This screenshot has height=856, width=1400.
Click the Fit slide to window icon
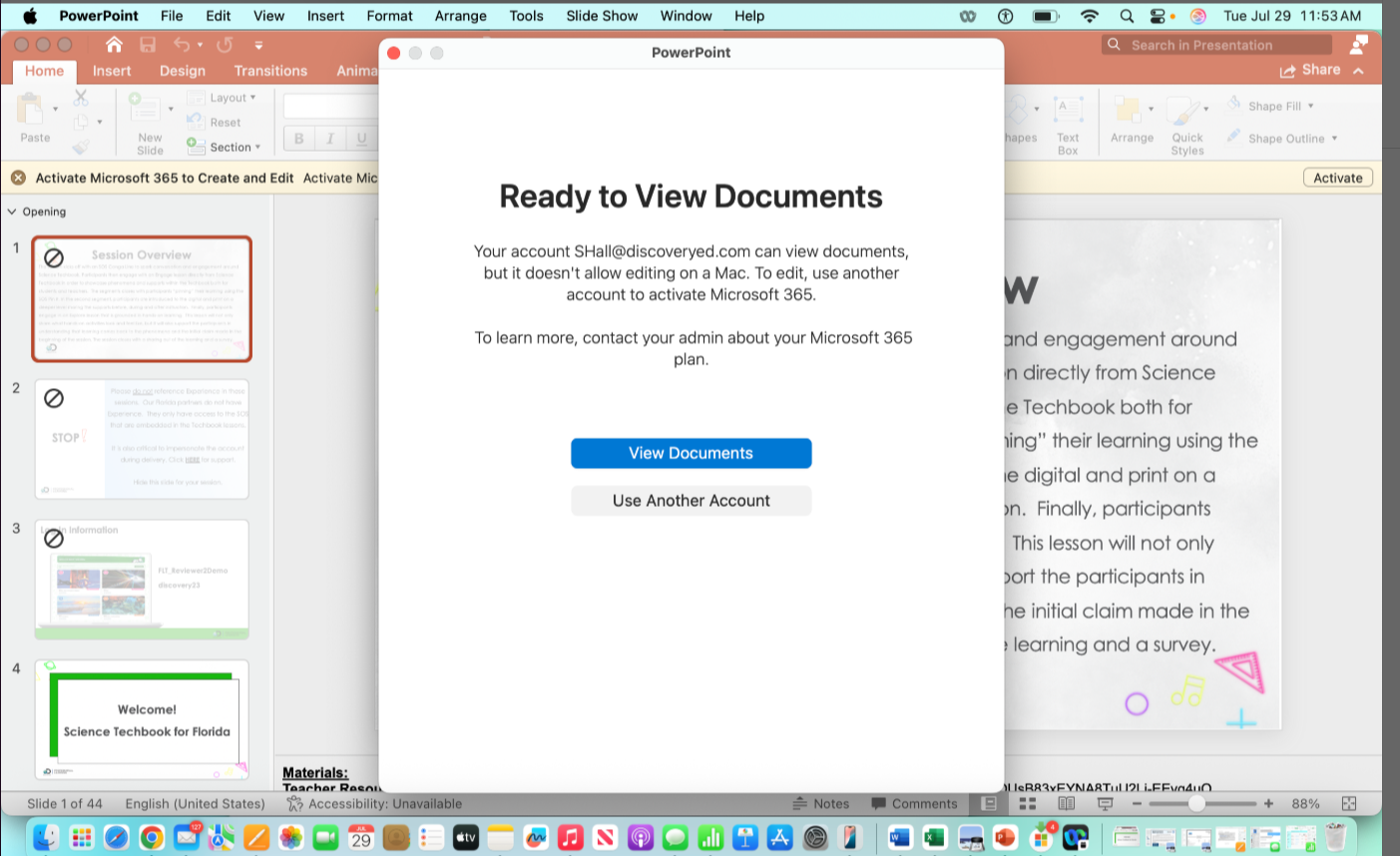(x=1349, y=803)
